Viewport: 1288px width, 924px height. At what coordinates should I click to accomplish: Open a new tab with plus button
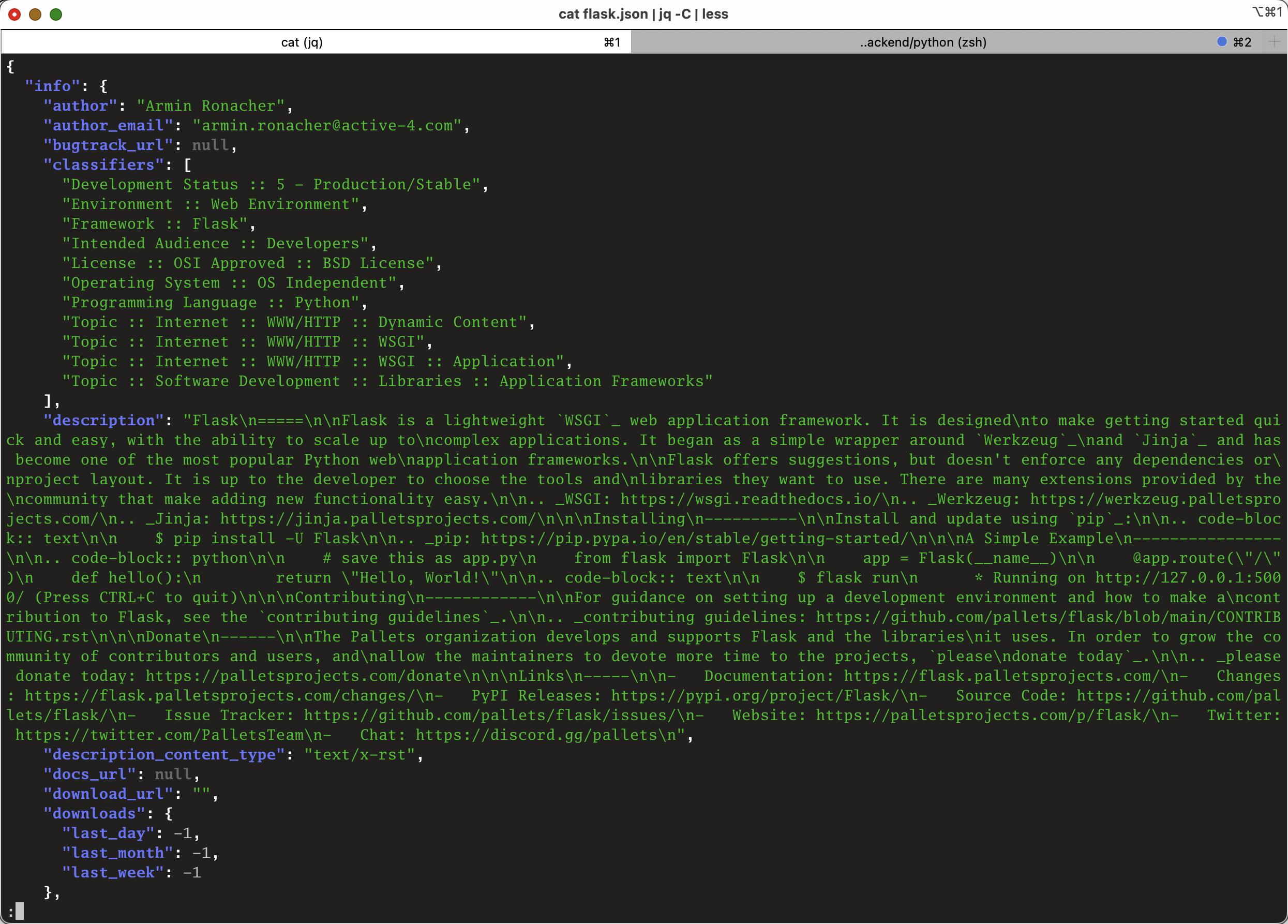[1275, 42]
